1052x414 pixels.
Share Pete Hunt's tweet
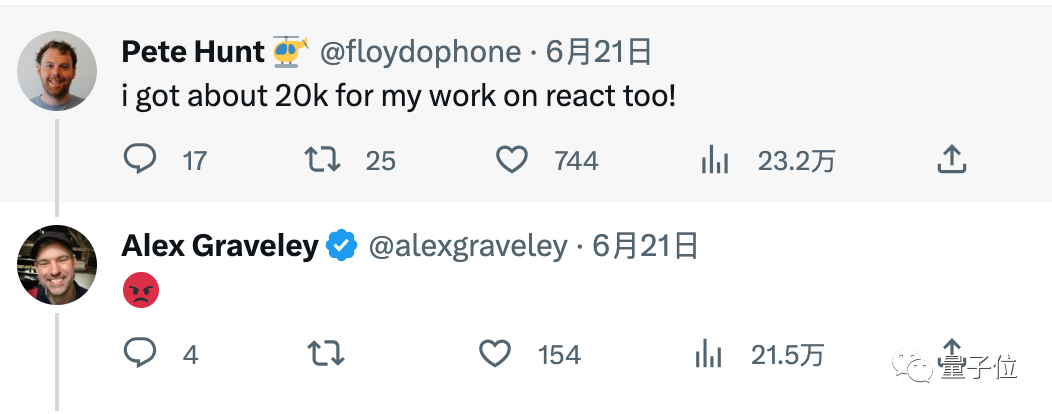coord(952,159)
